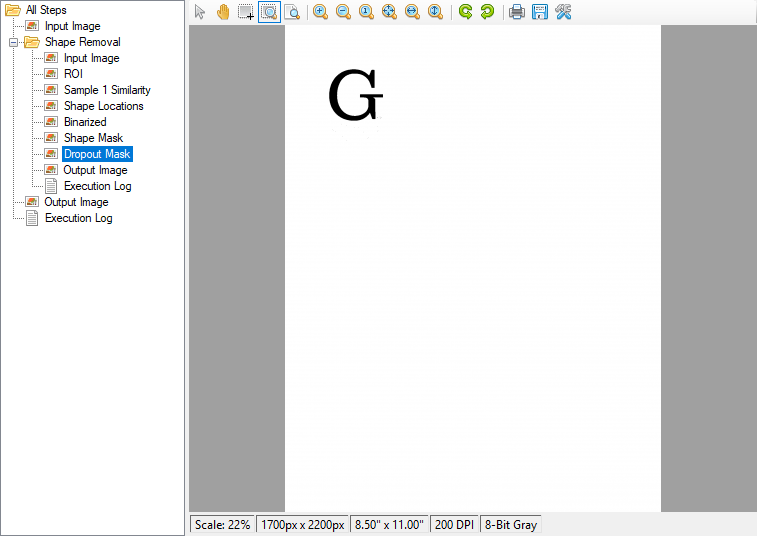Select the top-level Input Image step
This screenshot has height=536, width=757.
[72, 26]
